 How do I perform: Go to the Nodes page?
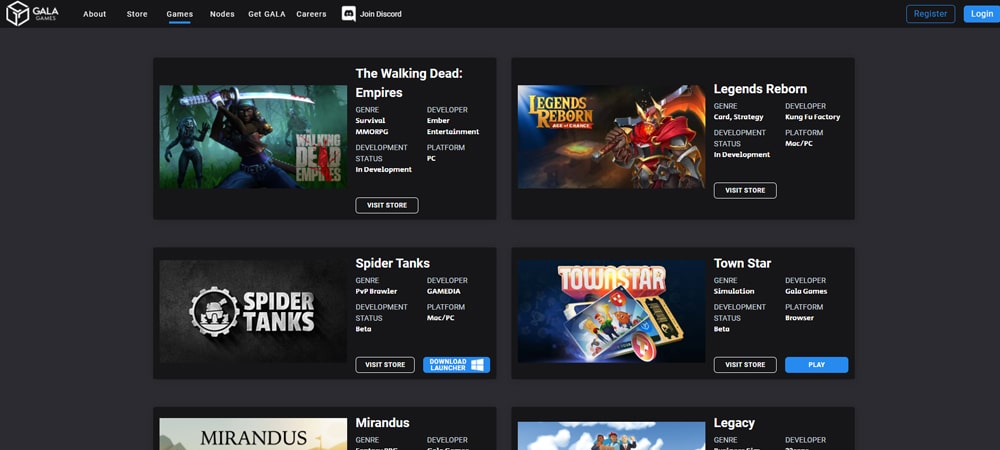click(222, 14)
